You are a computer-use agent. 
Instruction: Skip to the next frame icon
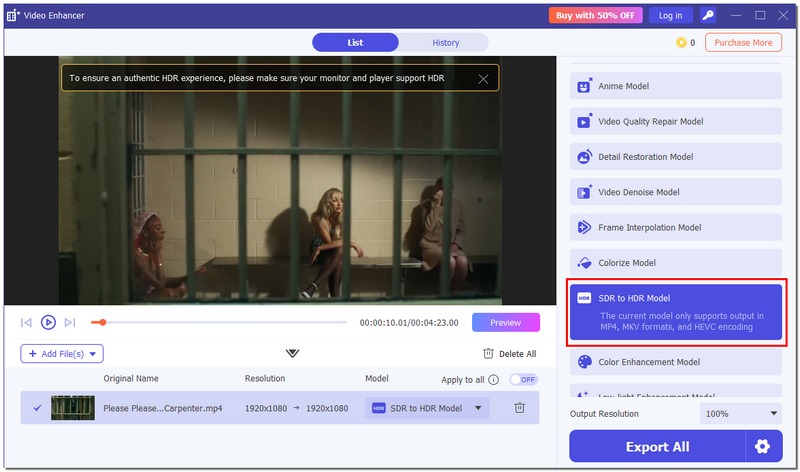[69, 322]
